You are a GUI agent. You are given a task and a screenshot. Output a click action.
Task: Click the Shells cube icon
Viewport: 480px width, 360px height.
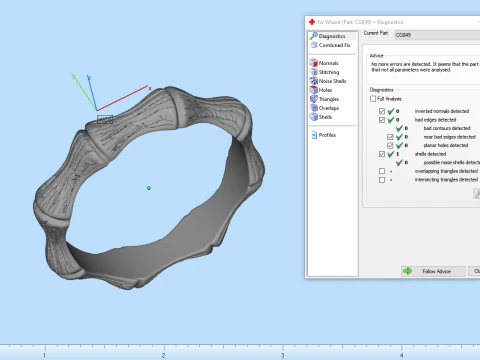click(x=314, y=117)
